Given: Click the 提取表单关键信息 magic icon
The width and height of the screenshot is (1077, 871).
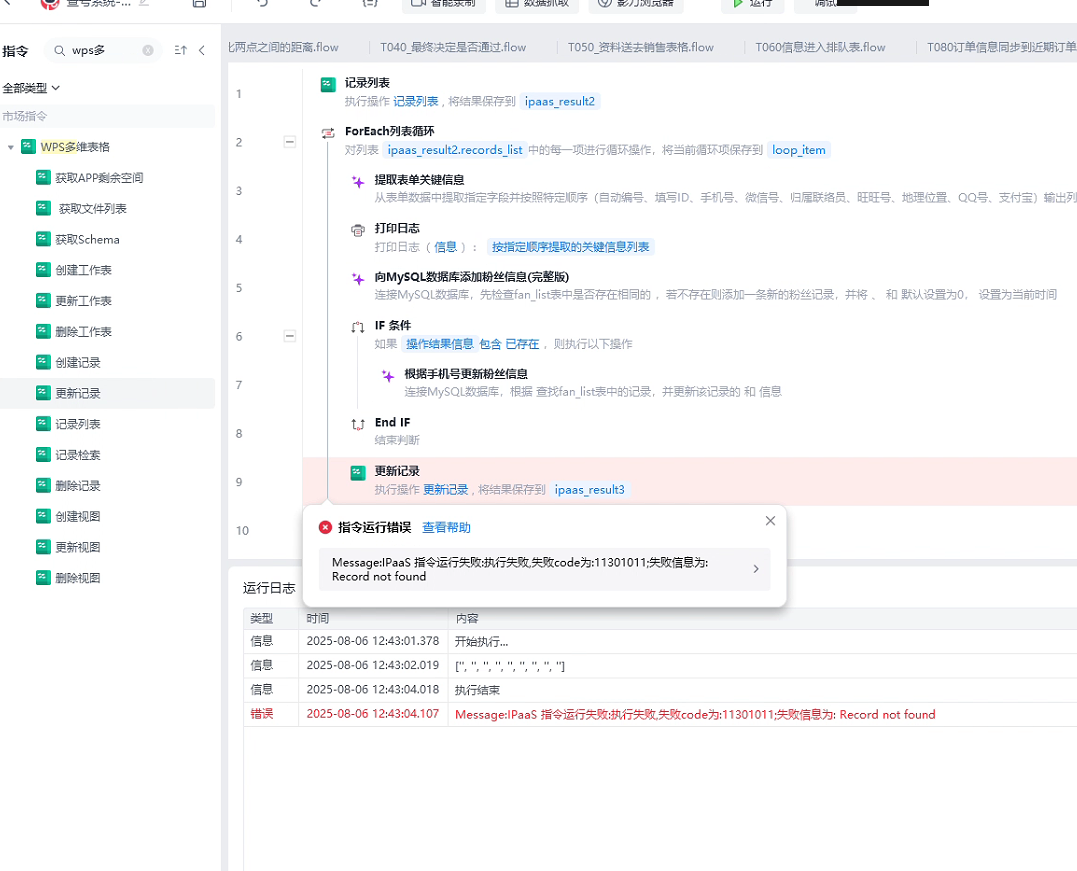Looking at the screenshot, I should (x=358, y=181).
